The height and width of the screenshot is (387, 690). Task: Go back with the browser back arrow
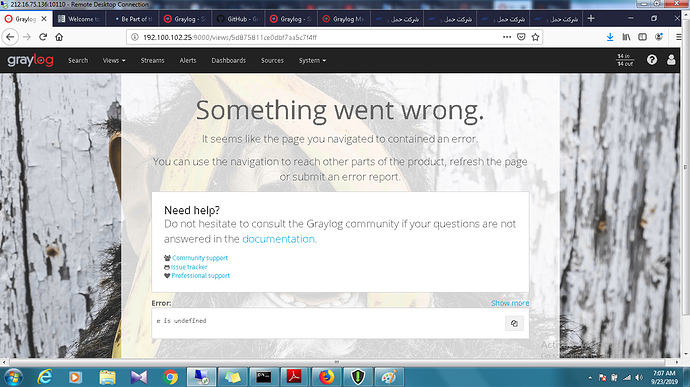pos(10,37)
